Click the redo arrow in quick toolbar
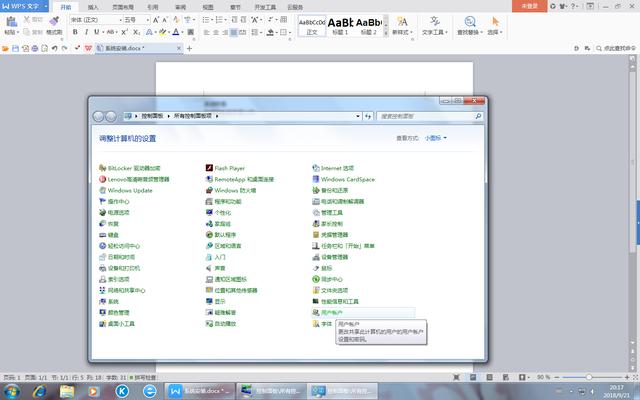This screenshot has height=400, width=640. point(64,48)
